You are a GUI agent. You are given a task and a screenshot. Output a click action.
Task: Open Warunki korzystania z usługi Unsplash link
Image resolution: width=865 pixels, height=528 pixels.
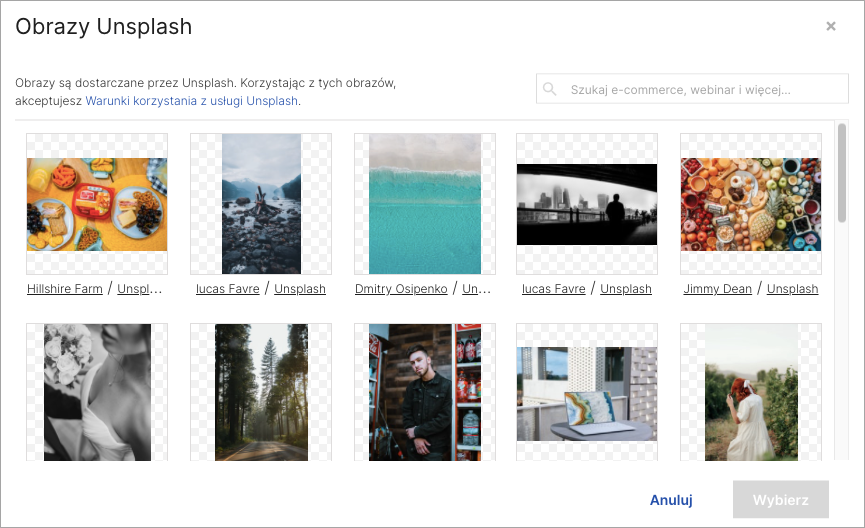pyautogui.click(x=192, y=101)
